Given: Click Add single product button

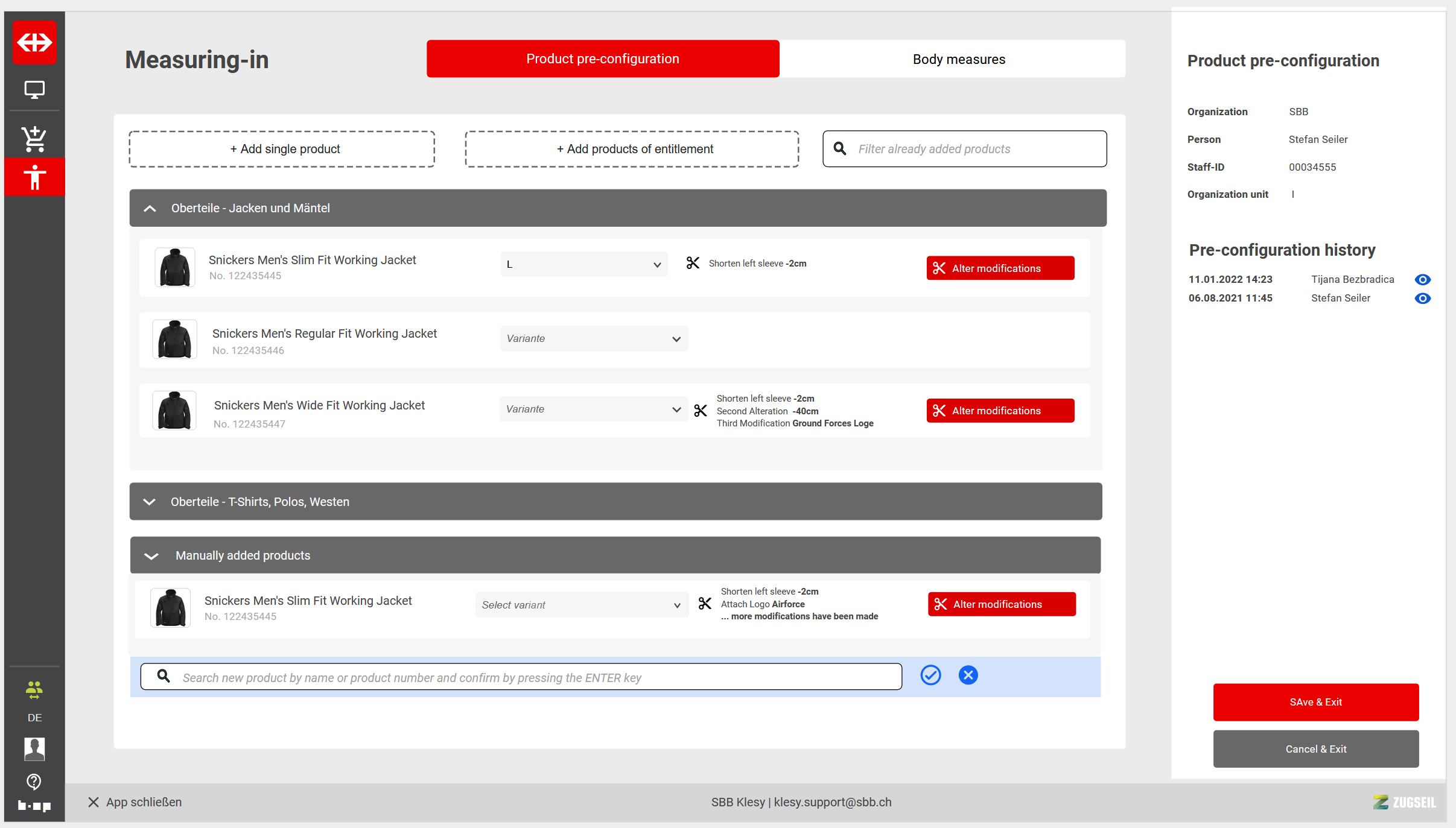Looking at the screenshot, I should point(282,149).
